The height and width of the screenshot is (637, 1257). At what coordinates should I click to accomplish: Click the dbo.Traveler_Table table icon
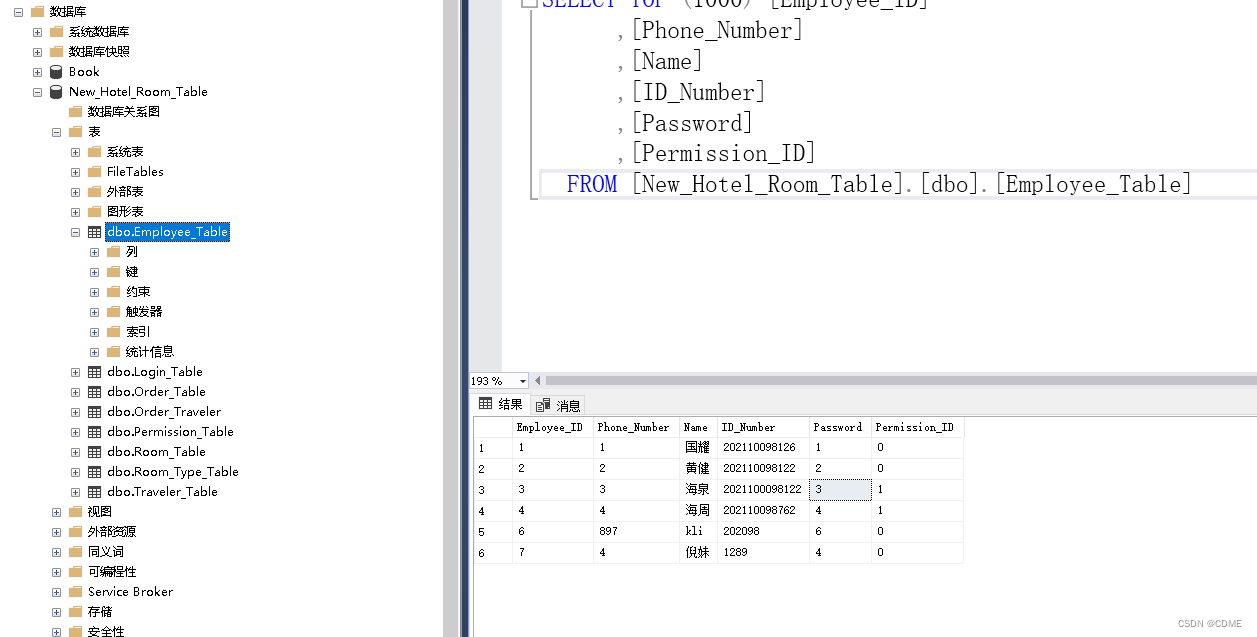94,492
